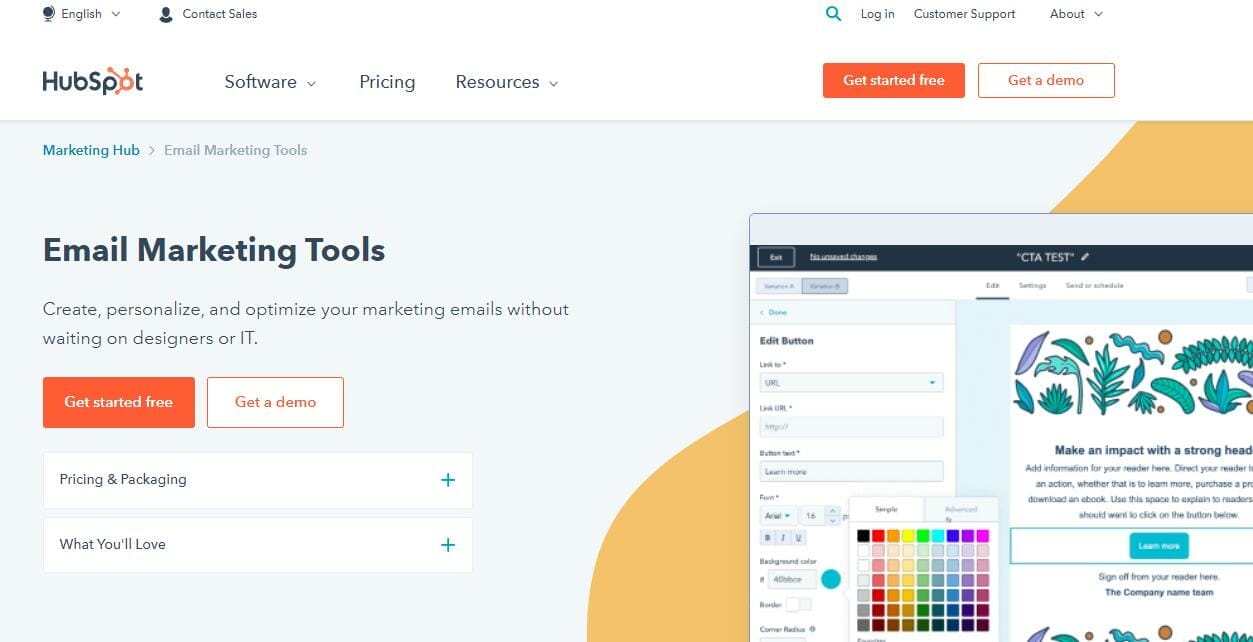Click the "Edit Button" panel title
The image size is (1253, 642).
pos(787,341)
